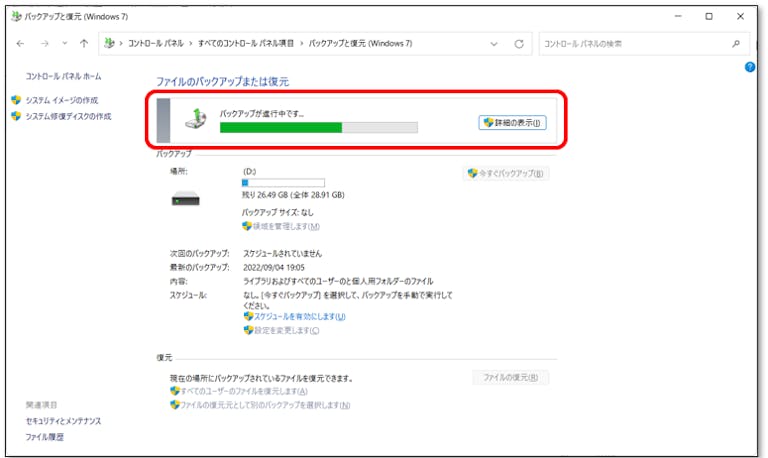
Task: Open ファイル履歴 link
Action: coord(45,437)
